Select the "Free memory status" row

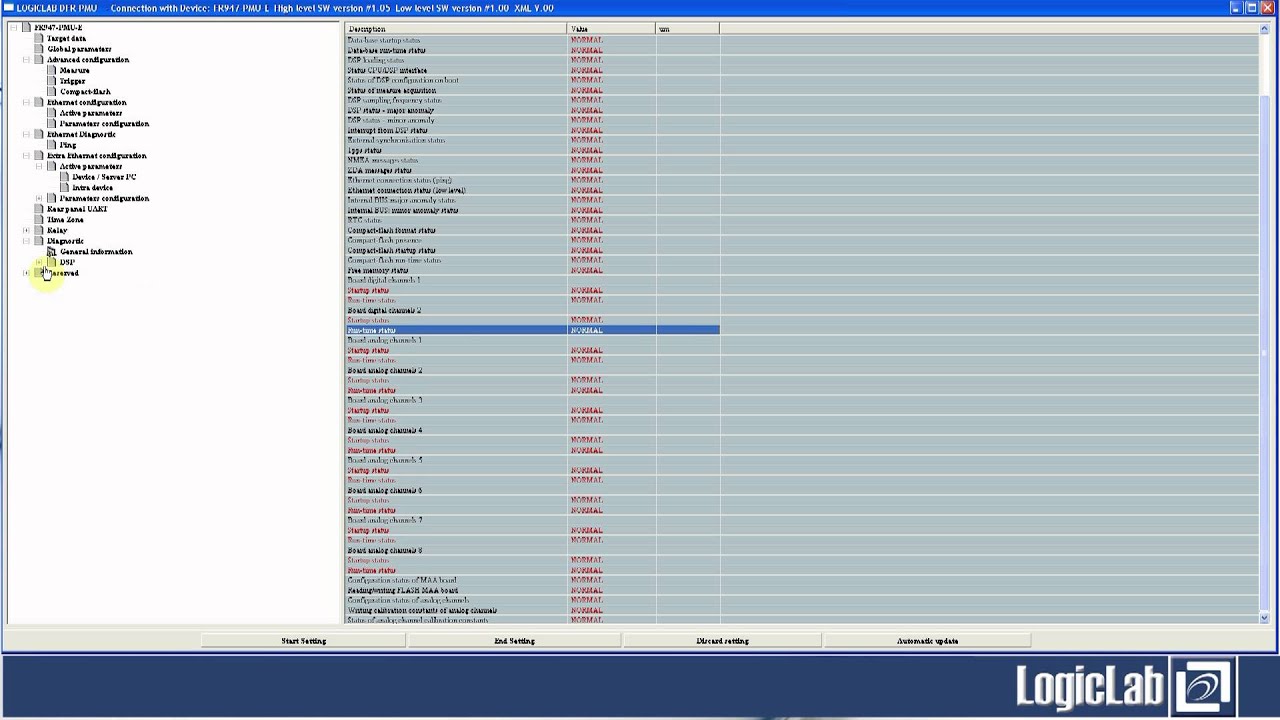[x=532, y=270]
